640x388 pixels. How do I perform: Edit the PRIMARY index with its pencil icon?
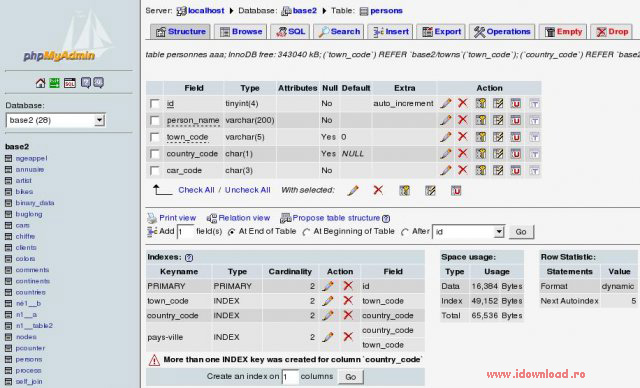coord(327,286)
